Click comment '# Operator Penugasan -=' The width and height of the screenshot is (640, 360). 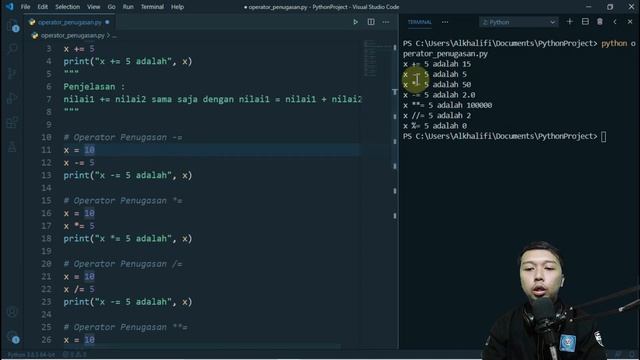point(123,137)
